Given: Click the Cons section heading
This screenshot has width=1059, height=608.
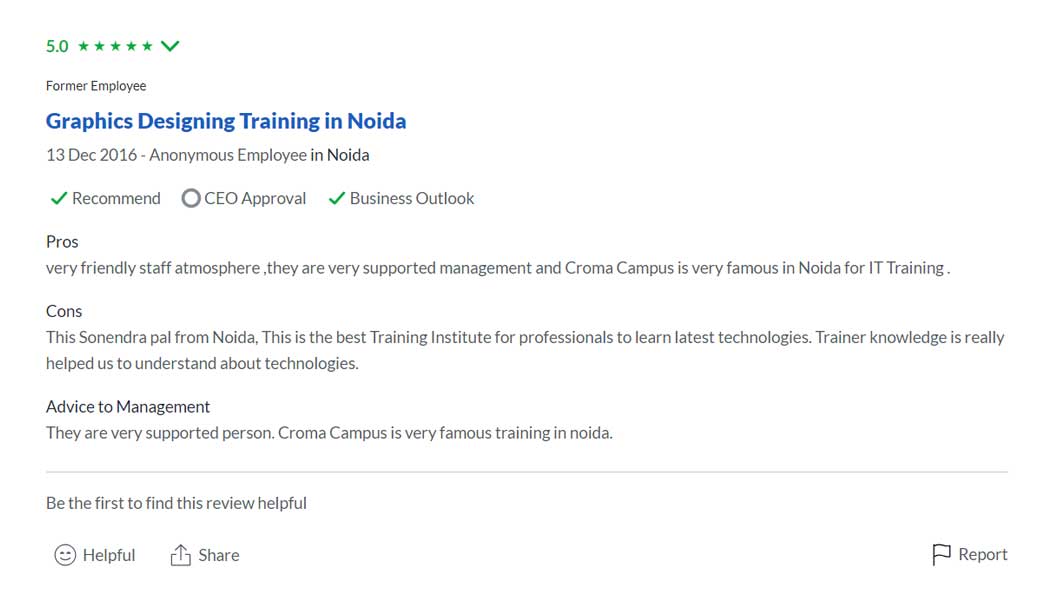Looking at the screenshot, I should (64, 311).
